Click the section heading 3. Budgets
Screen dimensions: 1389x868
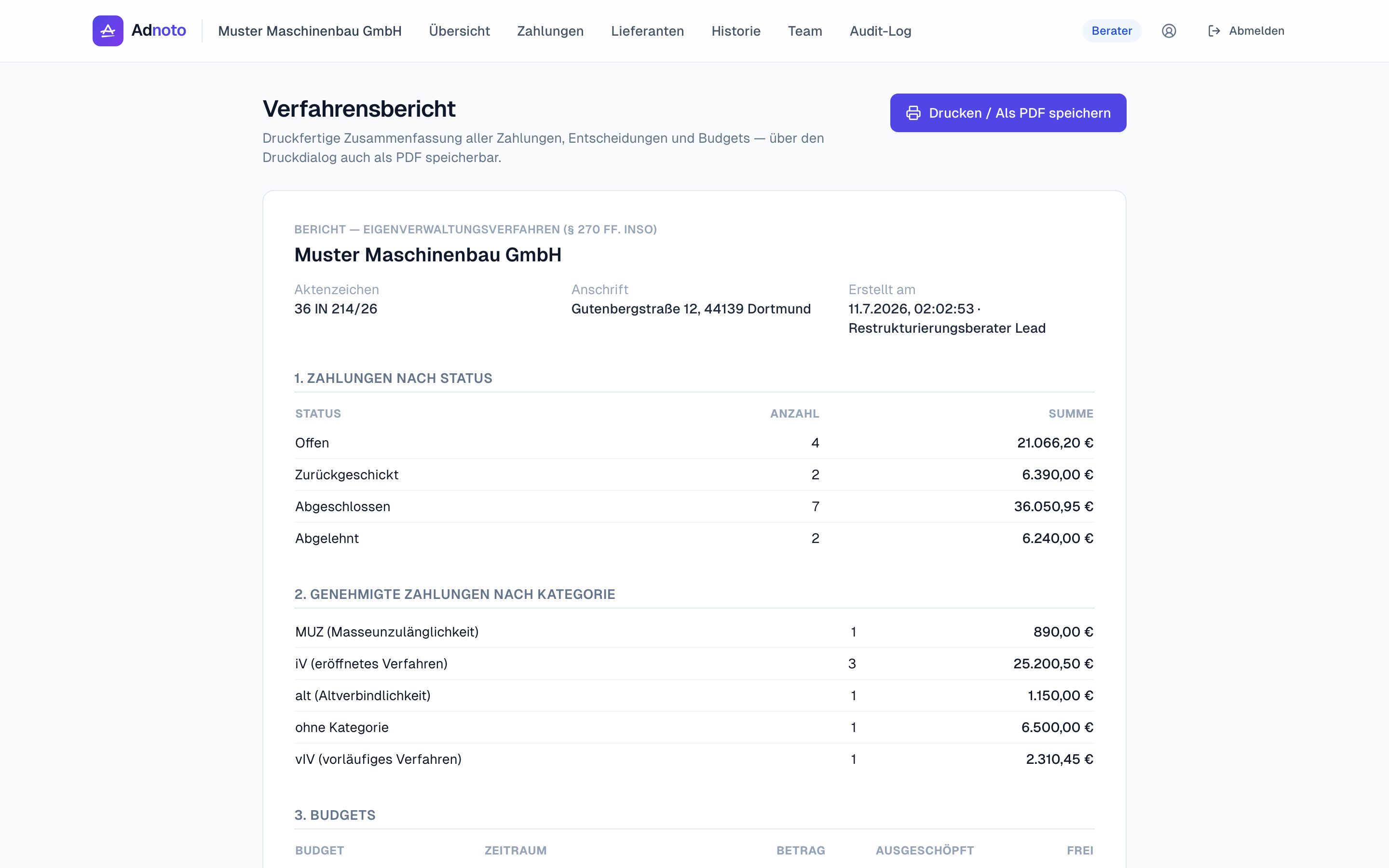(x=335, y=815)
